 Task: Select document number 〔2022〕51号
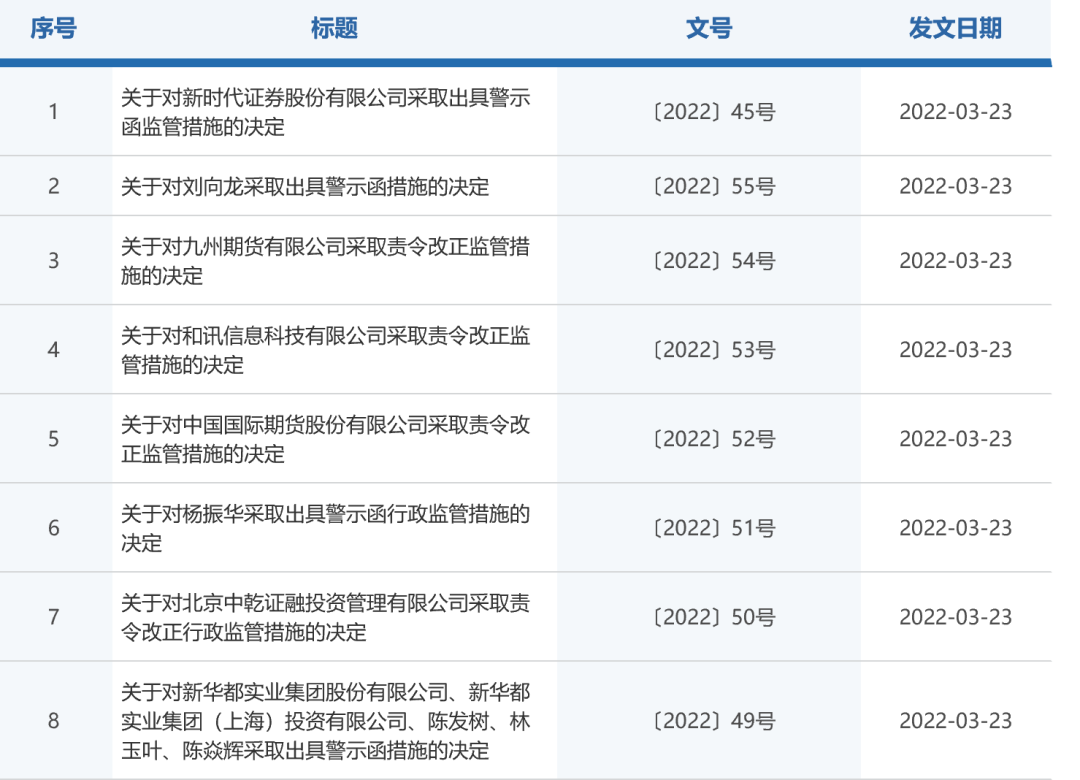(714, 528)
